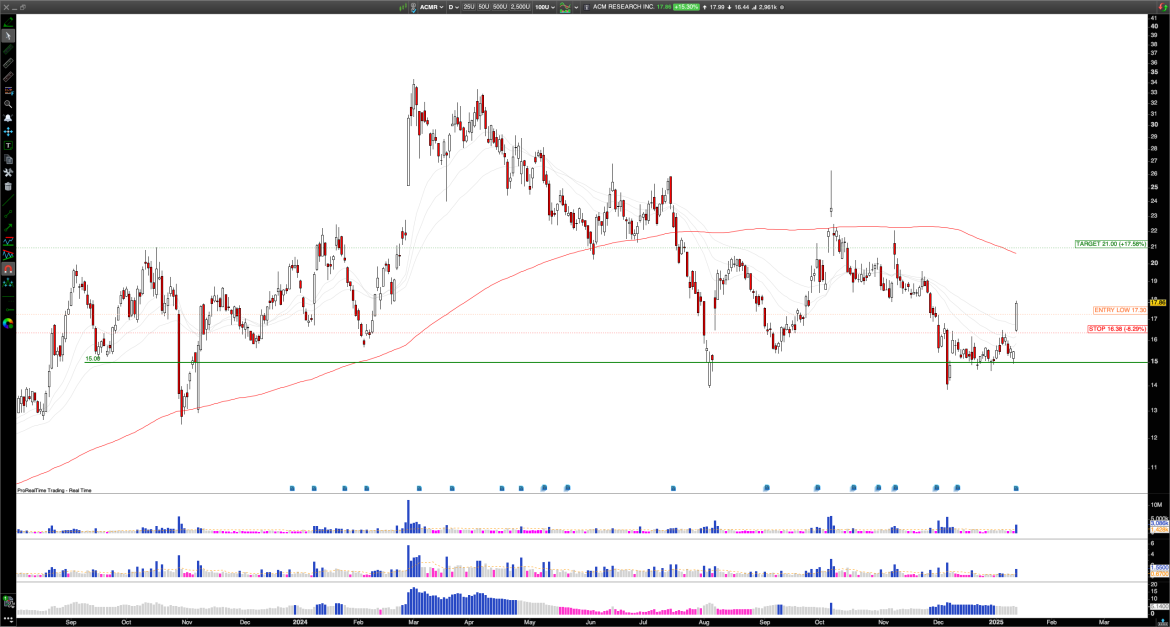This screenshot has width=1170, height=627.
Task: Toggle the candlestick chart style icon
Action: 564,6
